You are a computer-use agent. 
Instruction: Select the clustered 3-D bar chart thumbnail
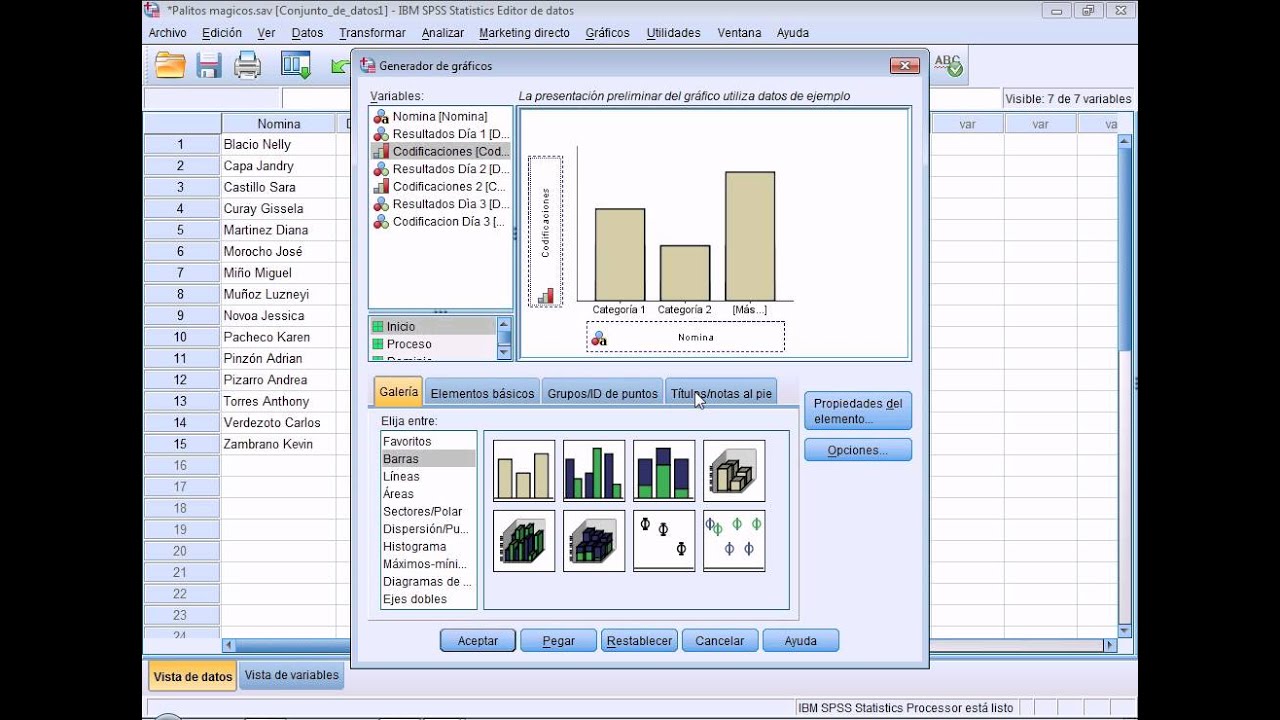click(524, 541)
